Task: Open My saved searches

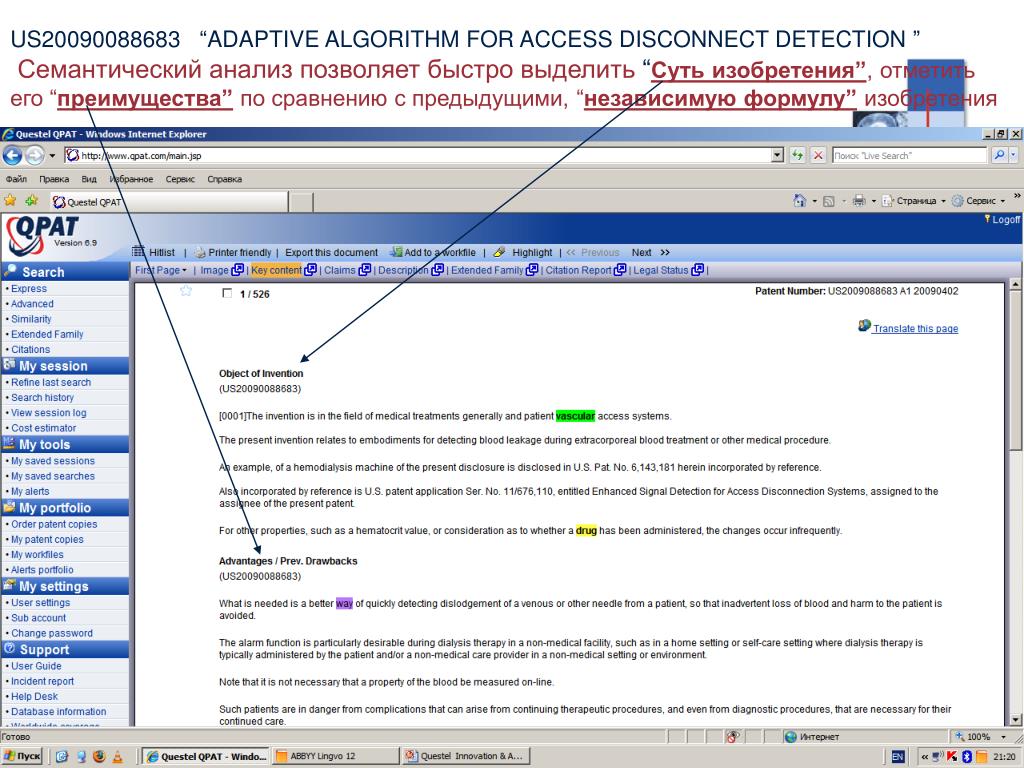Action: (x=53, y=476)
